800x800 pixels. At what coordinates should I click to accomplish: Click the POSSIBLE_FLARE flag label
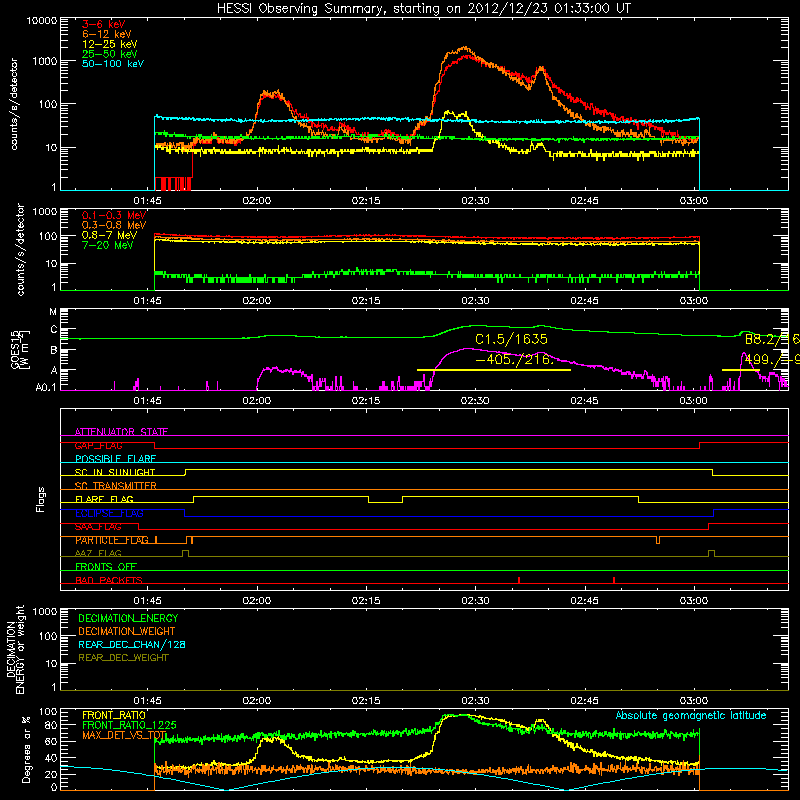point(115,459)
